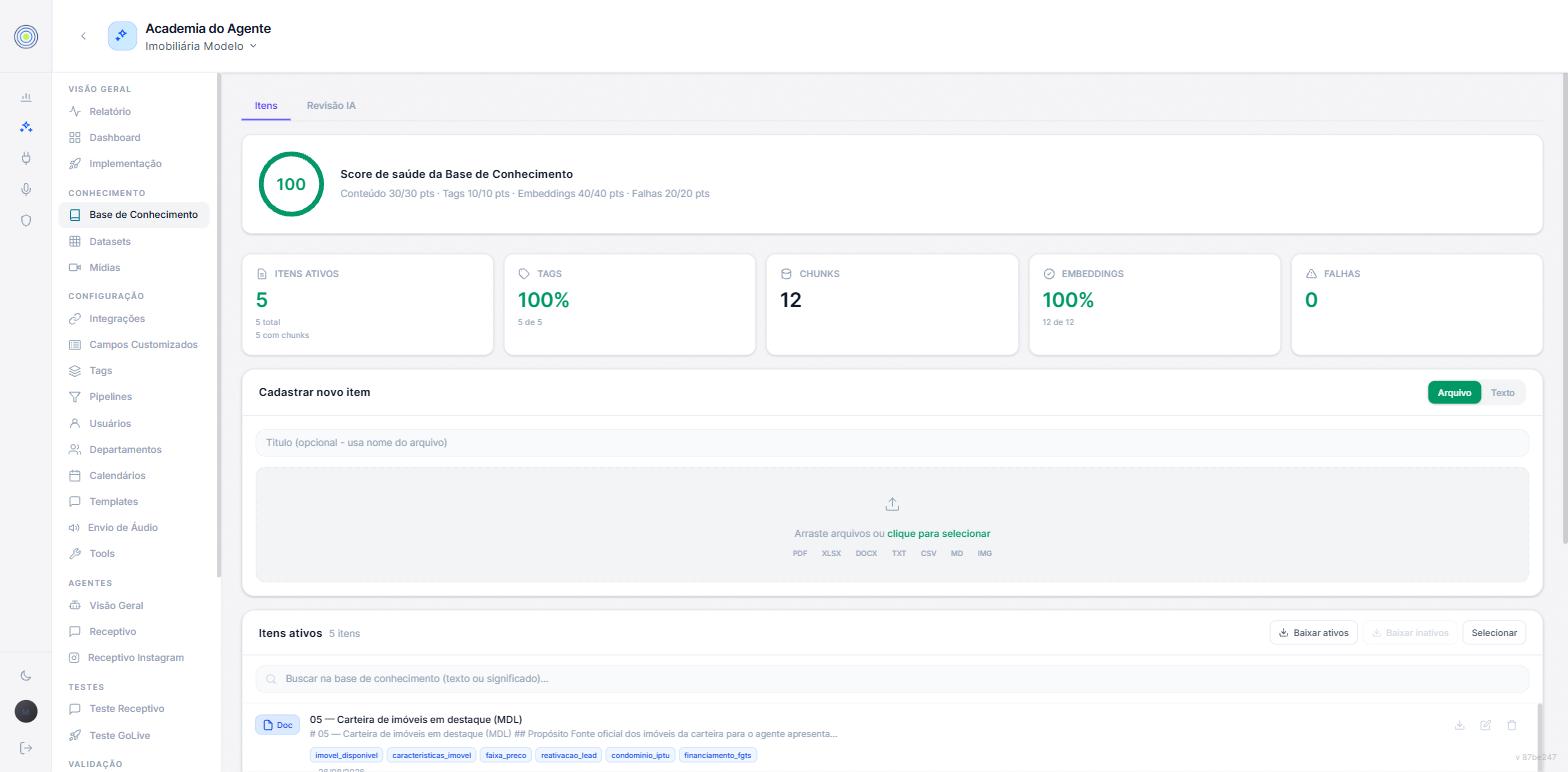Click the Departamentos people icon in sidebar
Viewport: 1568px width, 772px height.
pyautogui.click(x=75, y=450)
